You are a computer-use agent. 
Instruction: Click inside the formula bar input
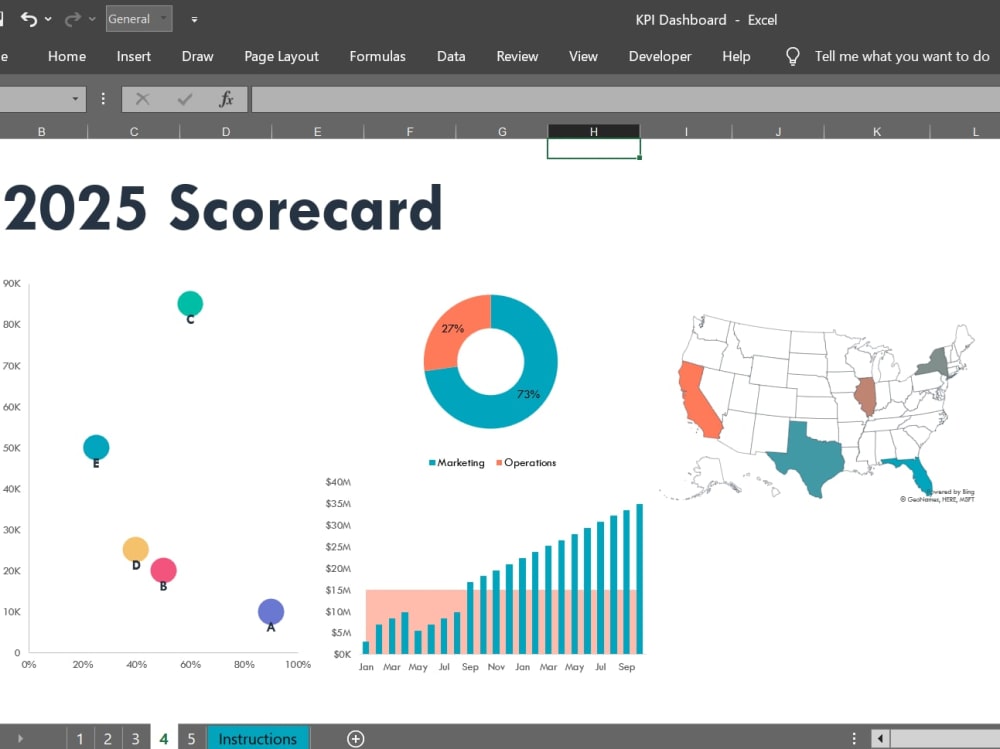point(626,99)
